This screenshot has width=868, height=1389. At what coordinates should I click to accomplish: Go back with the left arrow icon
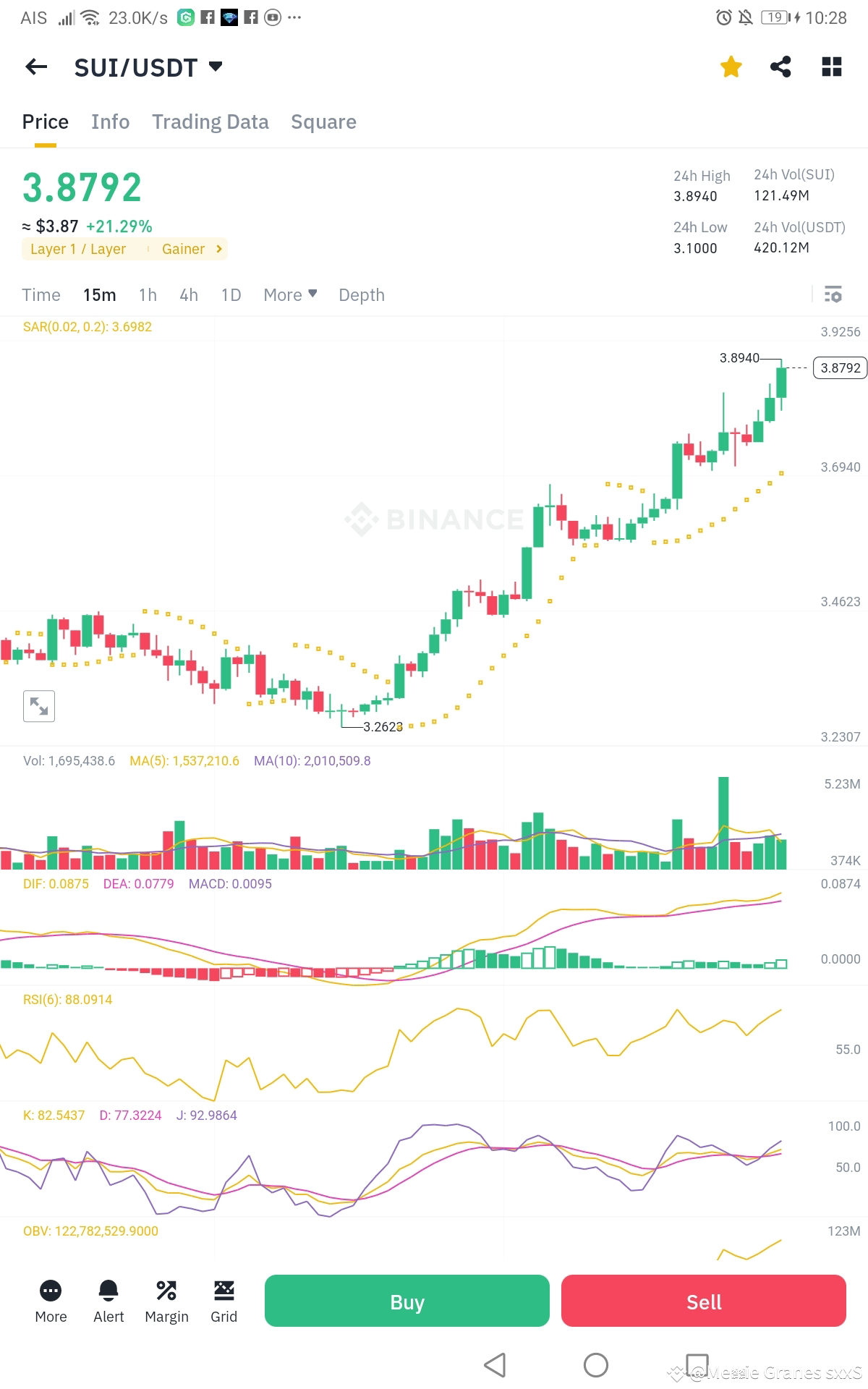(36, 67)
